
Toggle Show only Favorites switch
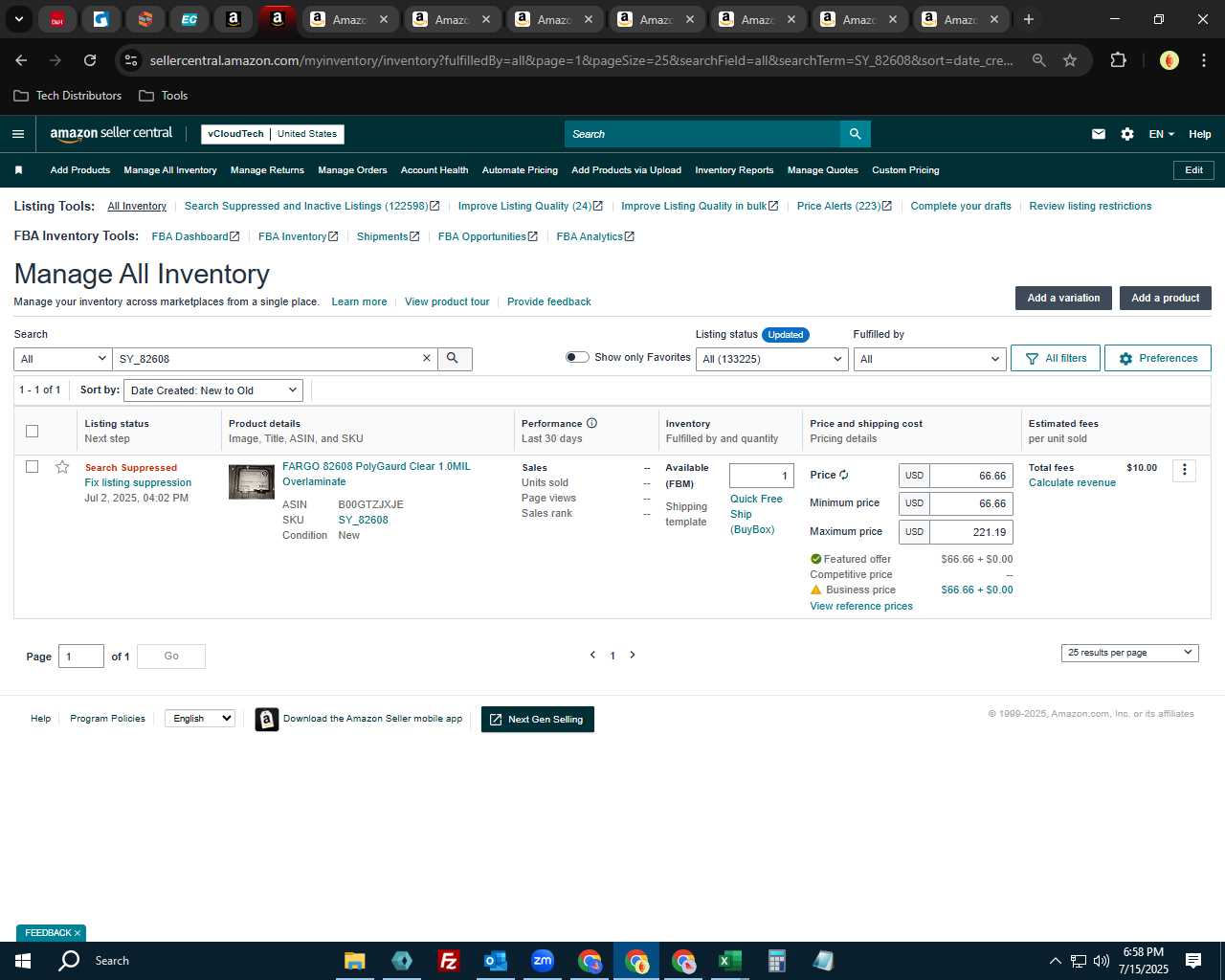pos(577,357)
